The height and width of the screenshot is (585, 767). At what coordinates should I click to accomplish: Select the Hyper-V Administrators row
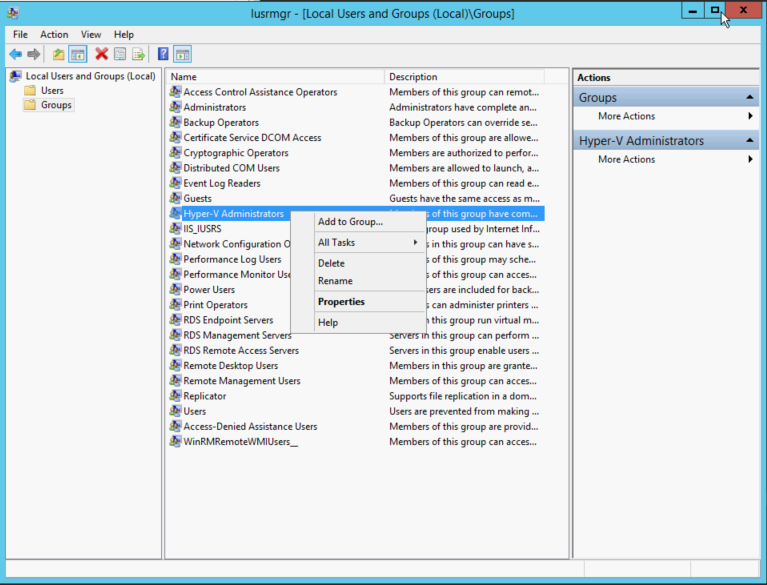233,213
